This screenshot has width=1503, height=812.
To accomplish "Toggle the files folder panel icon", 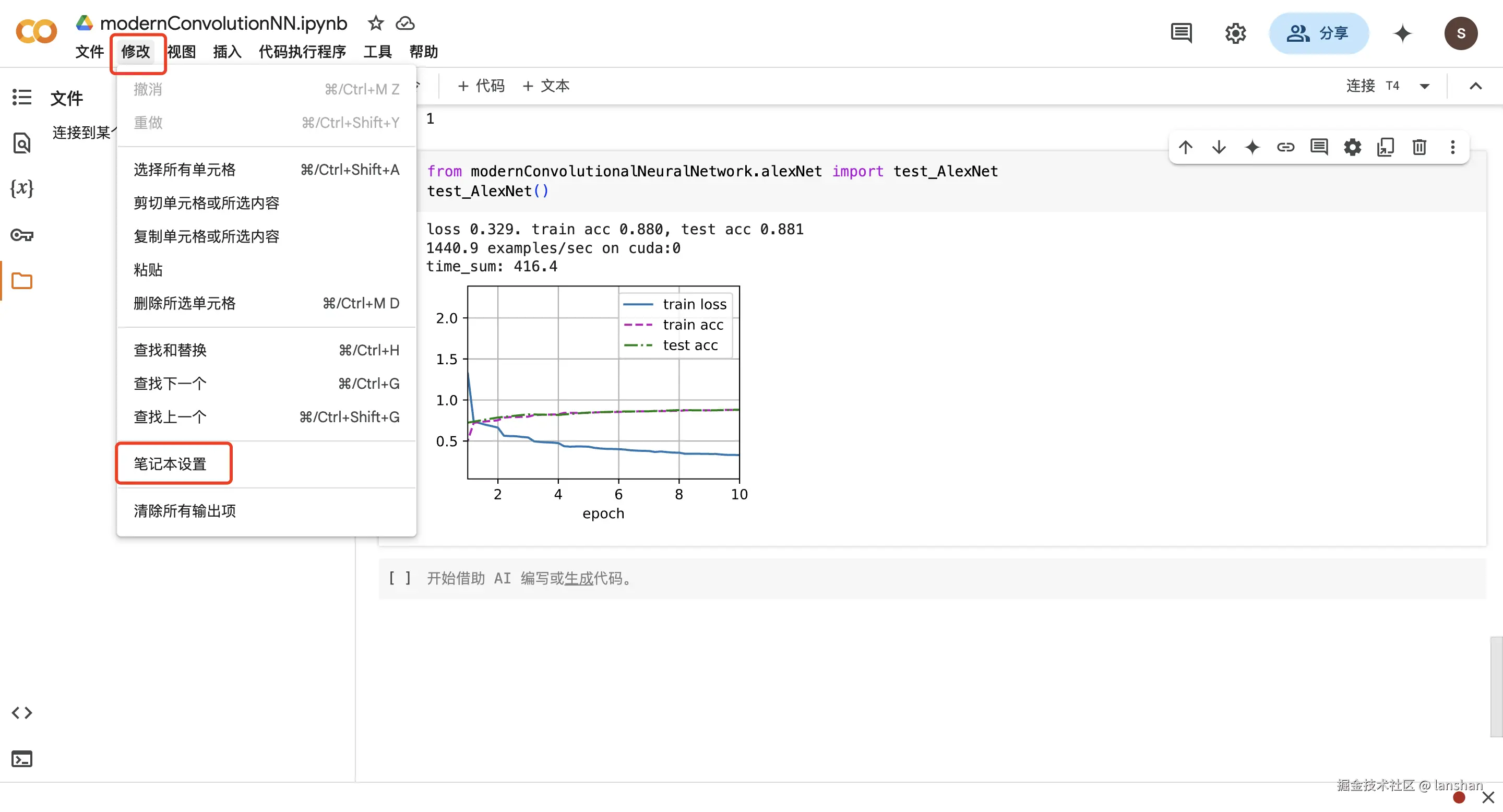I will [x=21, y=281].
